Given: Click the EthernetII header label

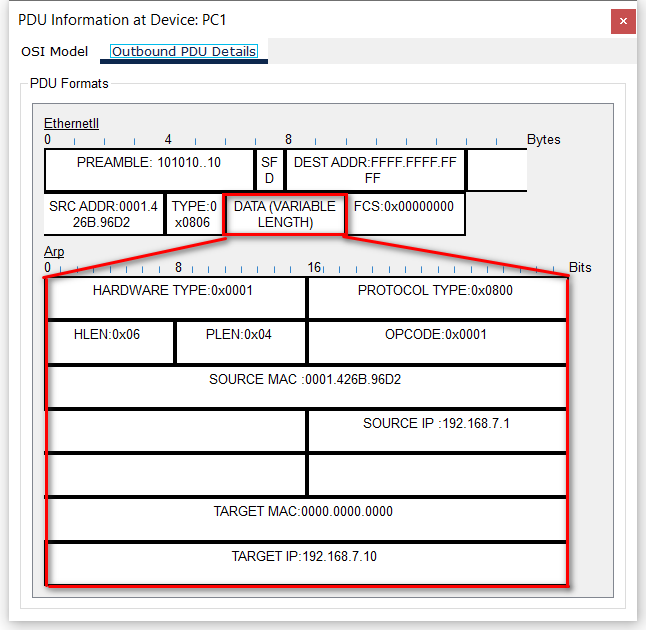Looking at the screenshot, I should coord(71,123).
